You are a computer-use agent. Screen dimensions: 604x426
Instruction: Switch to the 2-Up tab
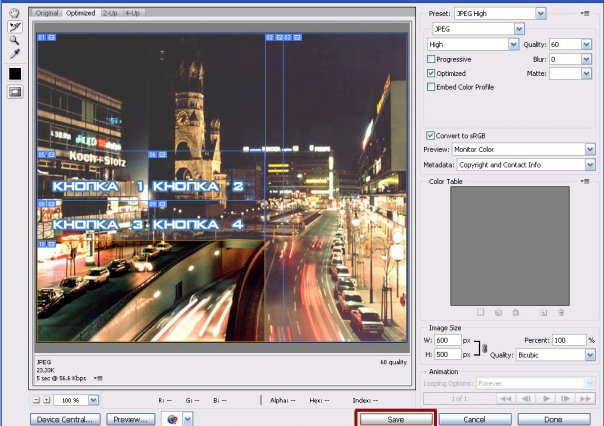pos(108,13)
